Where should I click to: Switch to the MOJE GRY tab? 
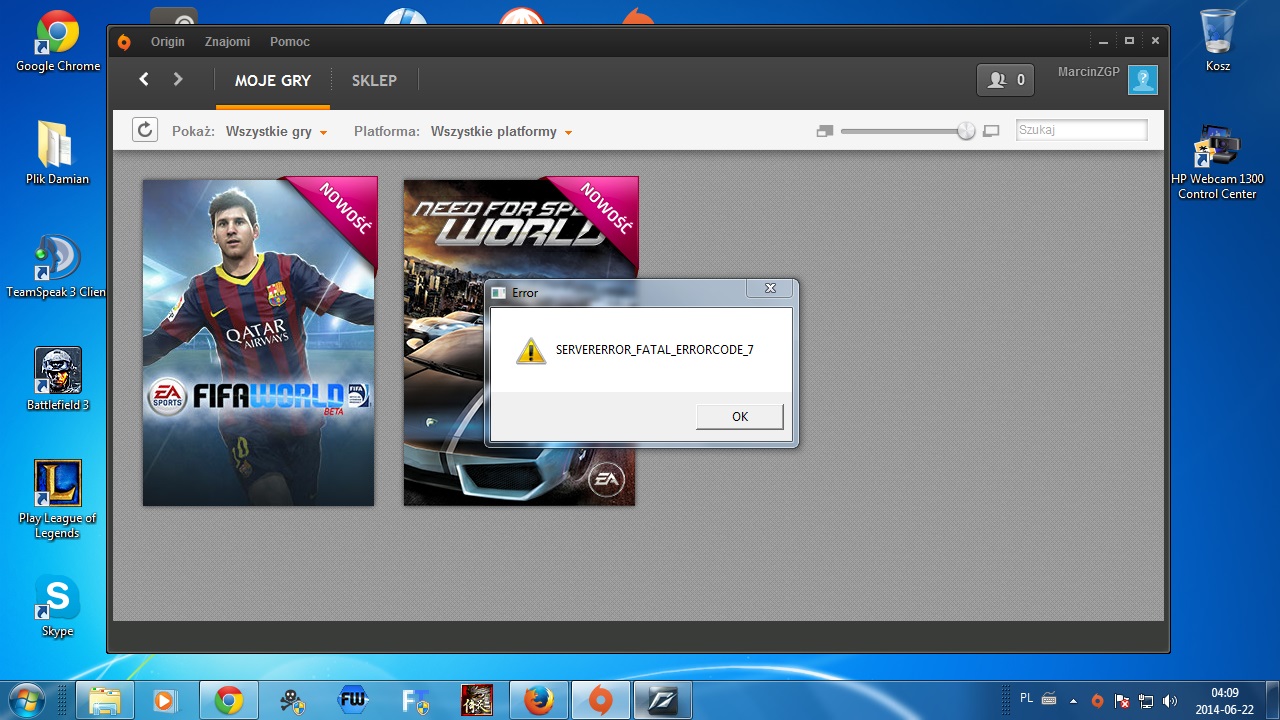273,81
